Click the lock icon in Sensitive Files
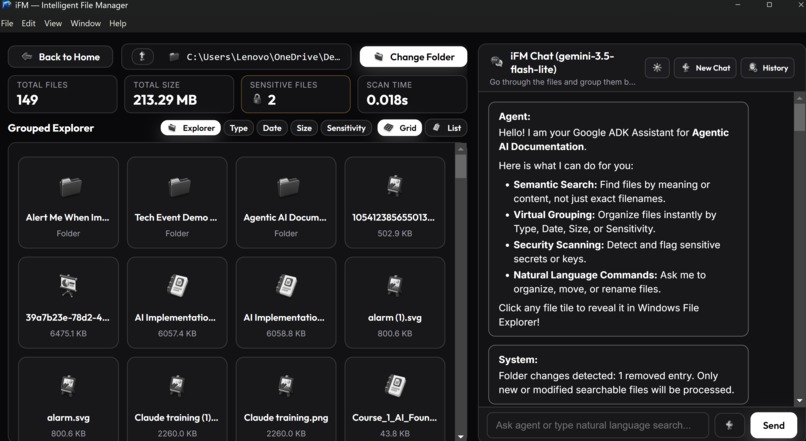The image size is (806, 441). (258, 99)
